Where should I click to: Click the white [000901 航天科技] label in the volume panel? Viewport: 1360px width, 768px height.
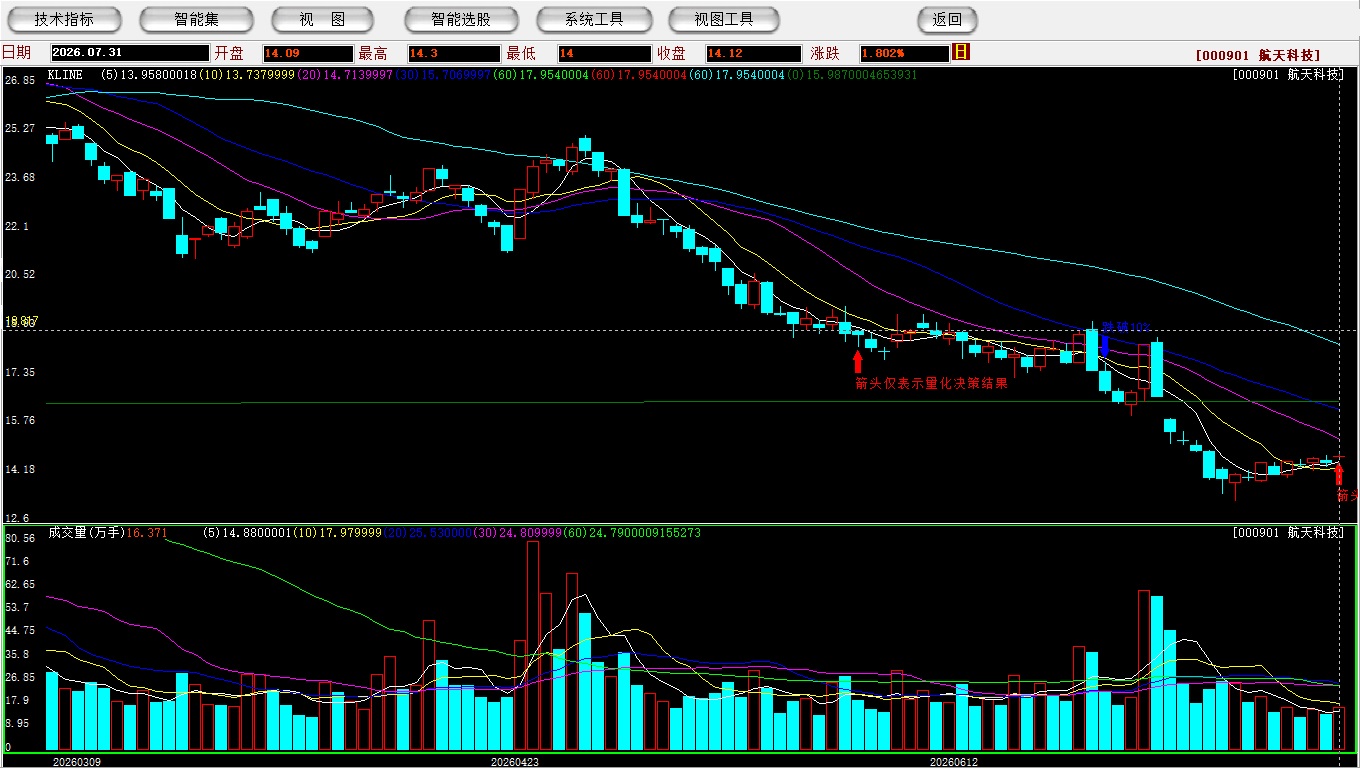tap(1288, 533)
